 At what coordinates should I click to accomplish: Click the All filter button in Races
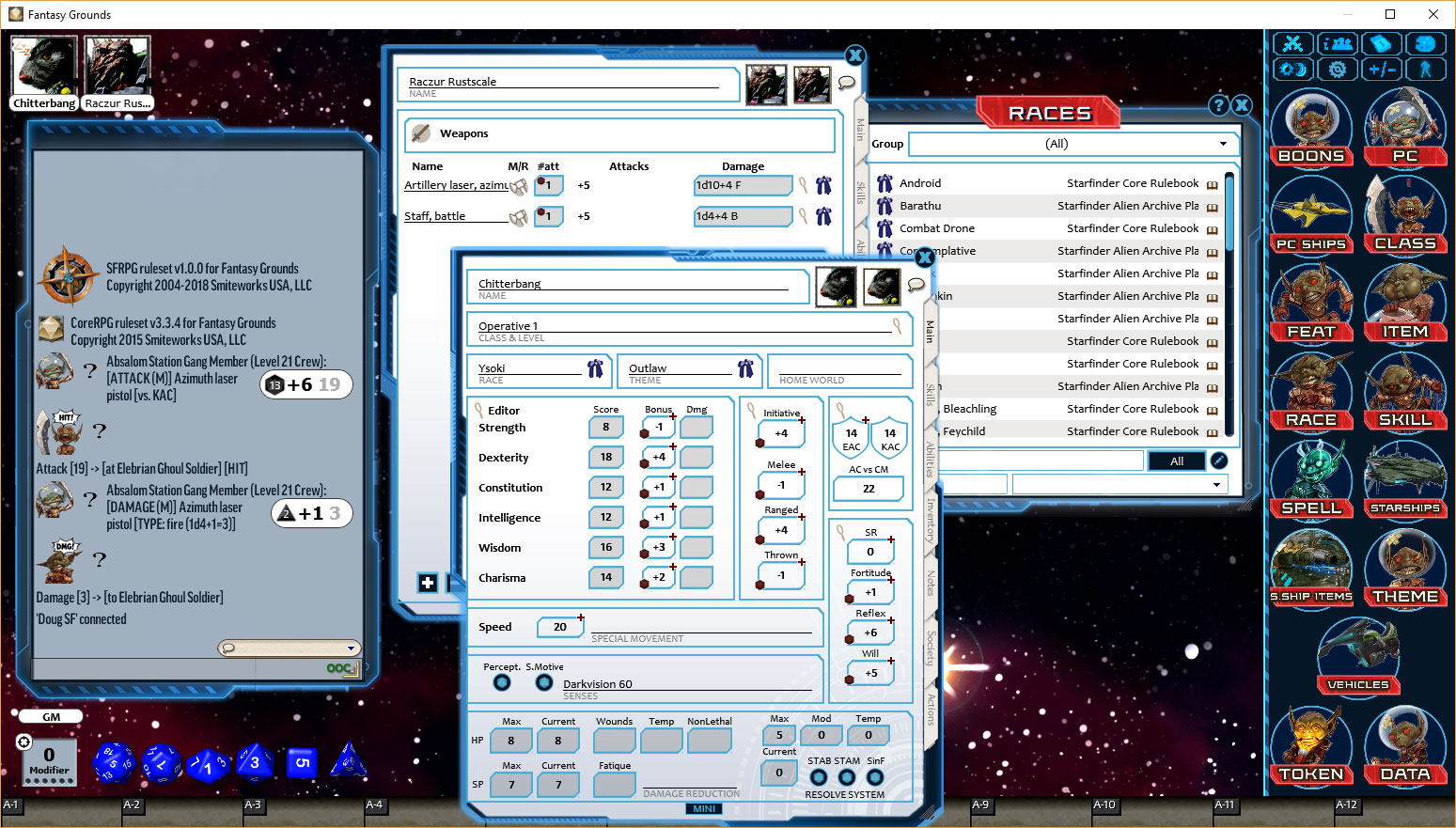(1176, 461)
